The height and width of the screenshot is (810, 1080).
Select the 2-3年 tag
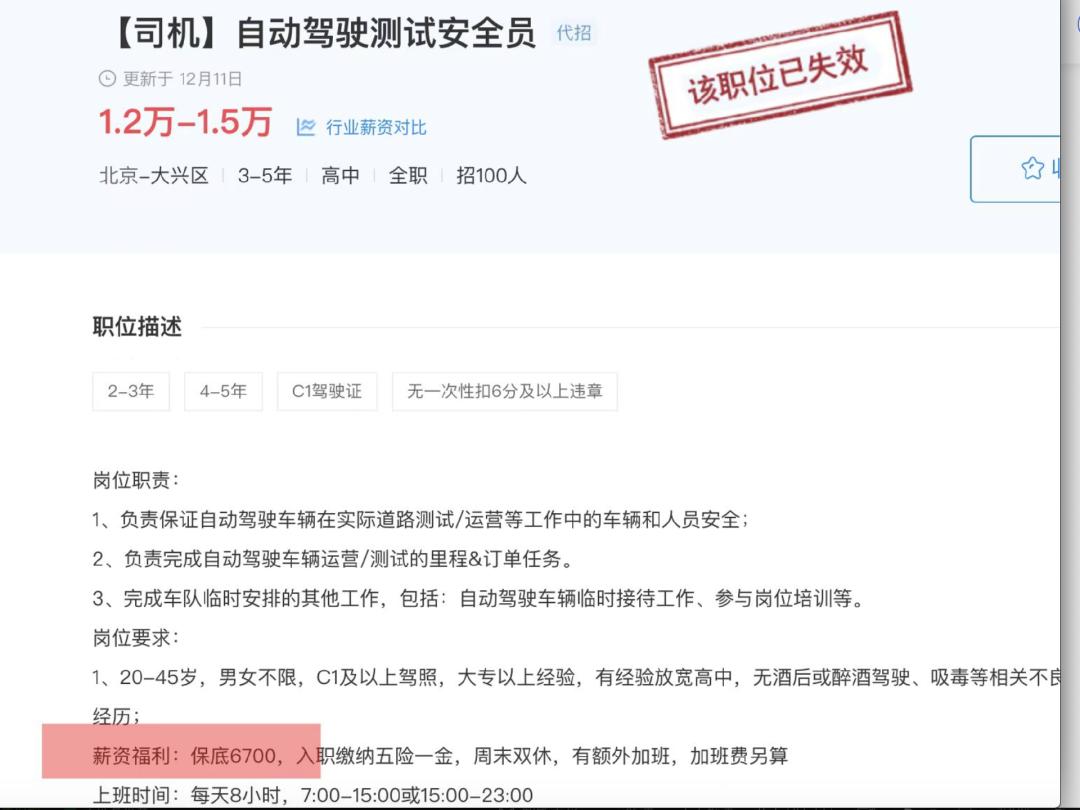pos(131,391)
